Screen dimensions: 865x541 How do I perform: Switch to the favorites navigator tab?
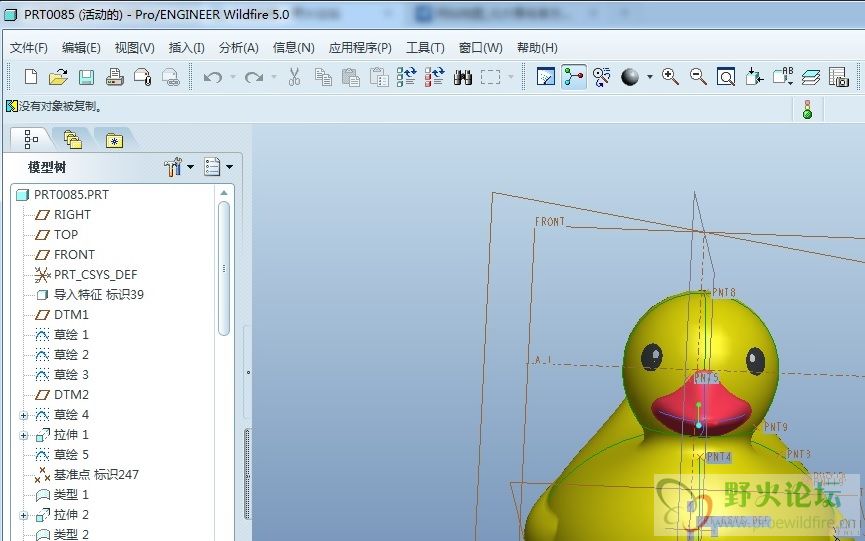pyautogui.click(x=114, y=141)
